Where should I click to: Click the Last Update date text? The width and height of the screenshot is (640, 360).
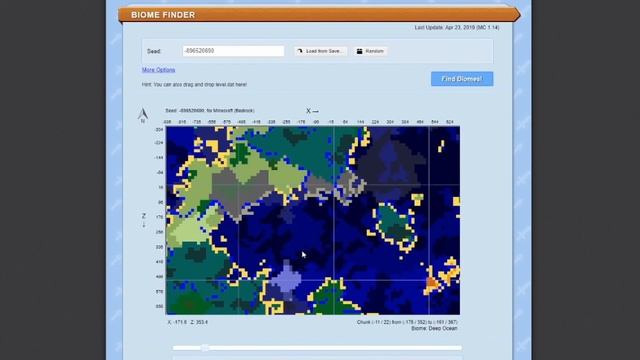(457, 28)
